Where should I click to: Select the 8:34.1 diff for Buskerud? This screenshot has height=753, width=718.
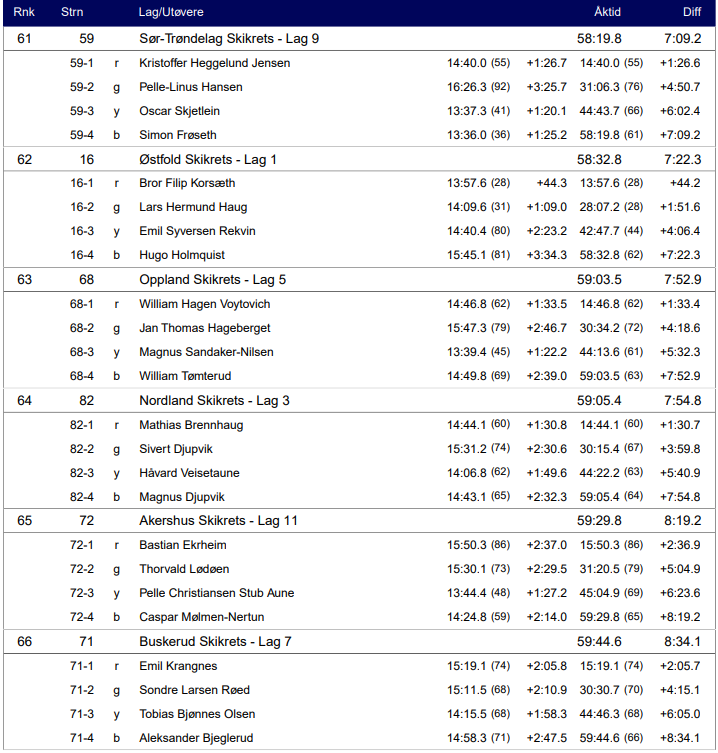(x=682, y=642)
